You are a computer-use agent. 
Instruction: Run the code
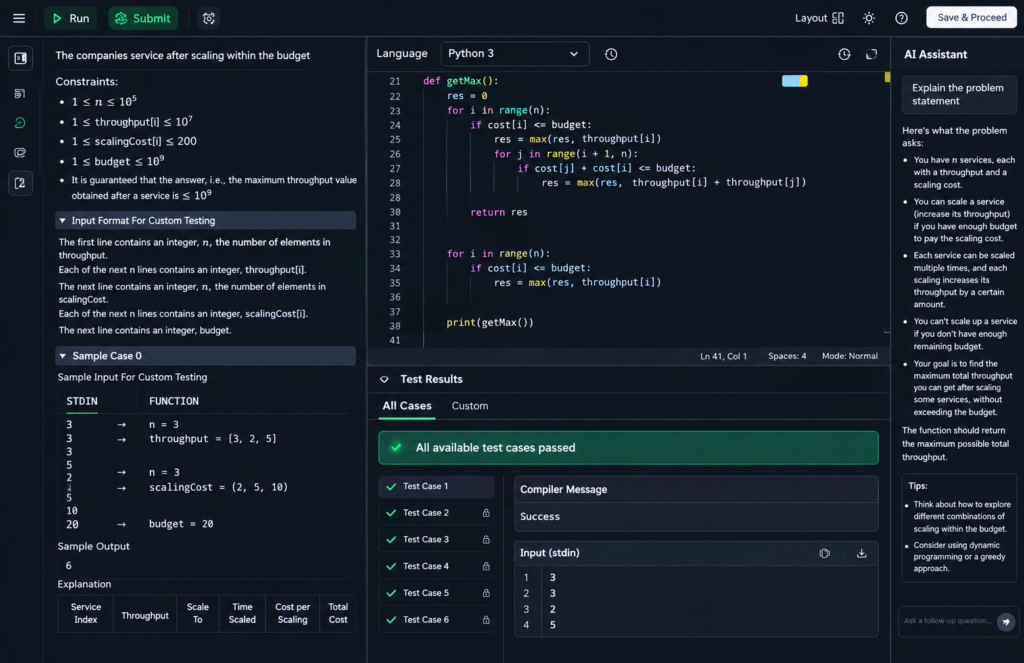pyautogui.click(x=71, y=18)
